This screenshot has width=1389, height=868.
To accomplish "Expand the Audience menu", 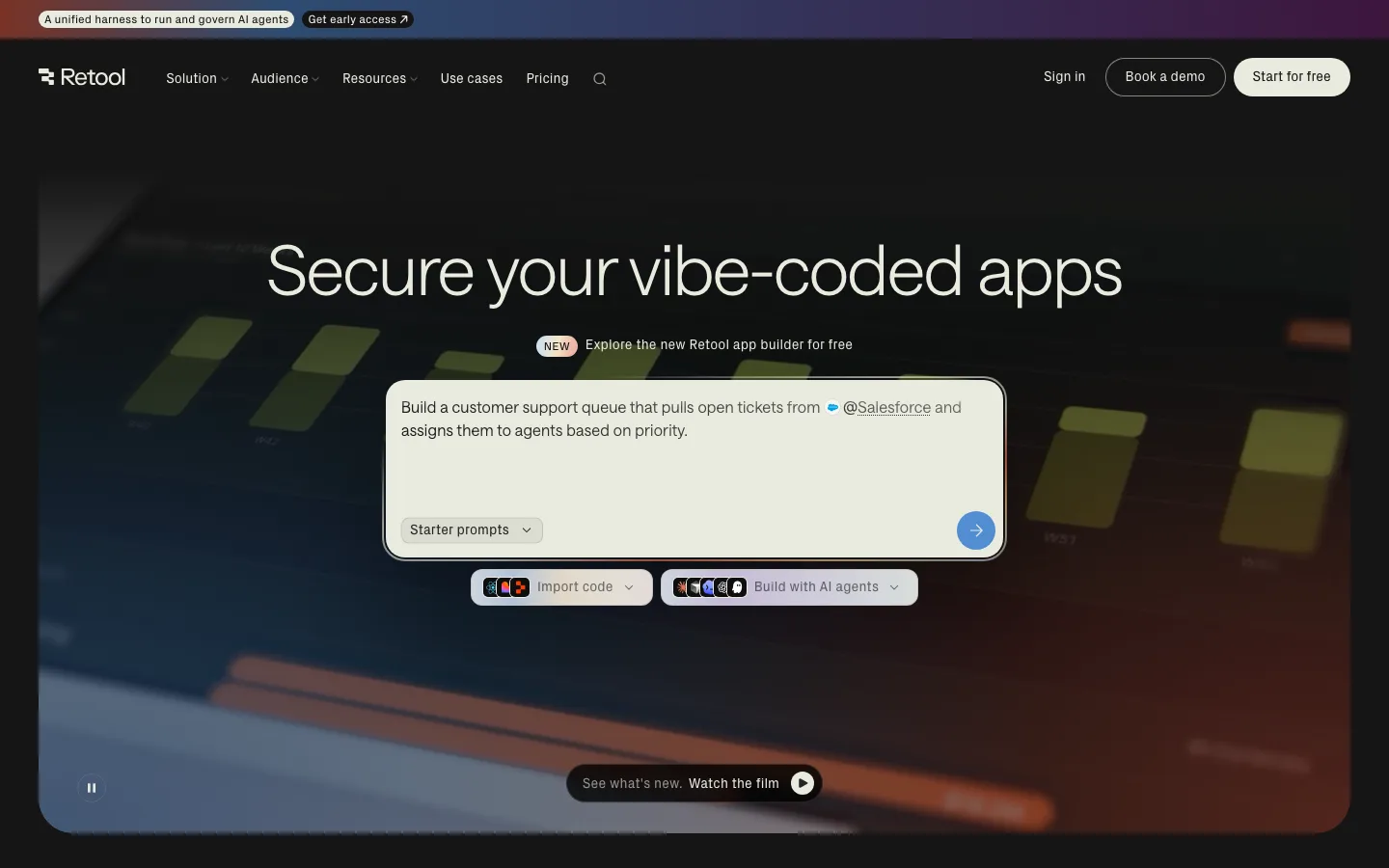I will coord(285,78).
